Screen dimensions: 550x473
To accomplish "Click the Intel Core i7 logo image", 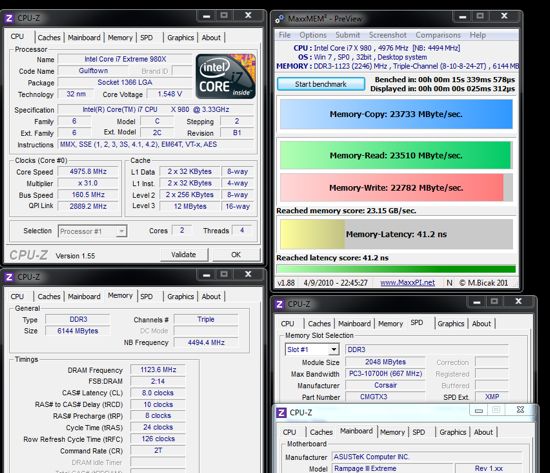I will pos(226,76).
